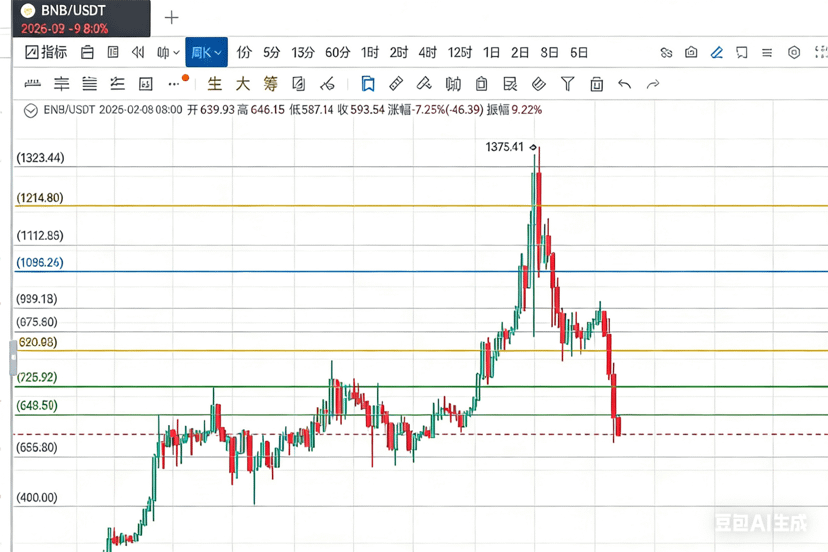Select the 5分 timeframe
Viewport: 828px width, 552px height.
pos(271,52)
